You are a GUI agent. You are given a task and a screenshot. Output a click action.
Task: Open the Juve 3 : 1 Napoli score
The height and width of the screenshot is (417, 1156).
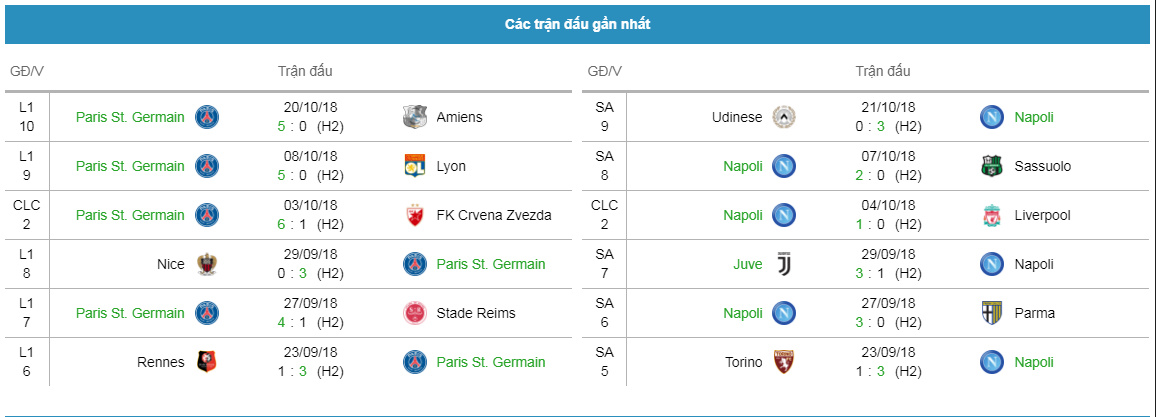pyautogui.click(x=869, y=273)
